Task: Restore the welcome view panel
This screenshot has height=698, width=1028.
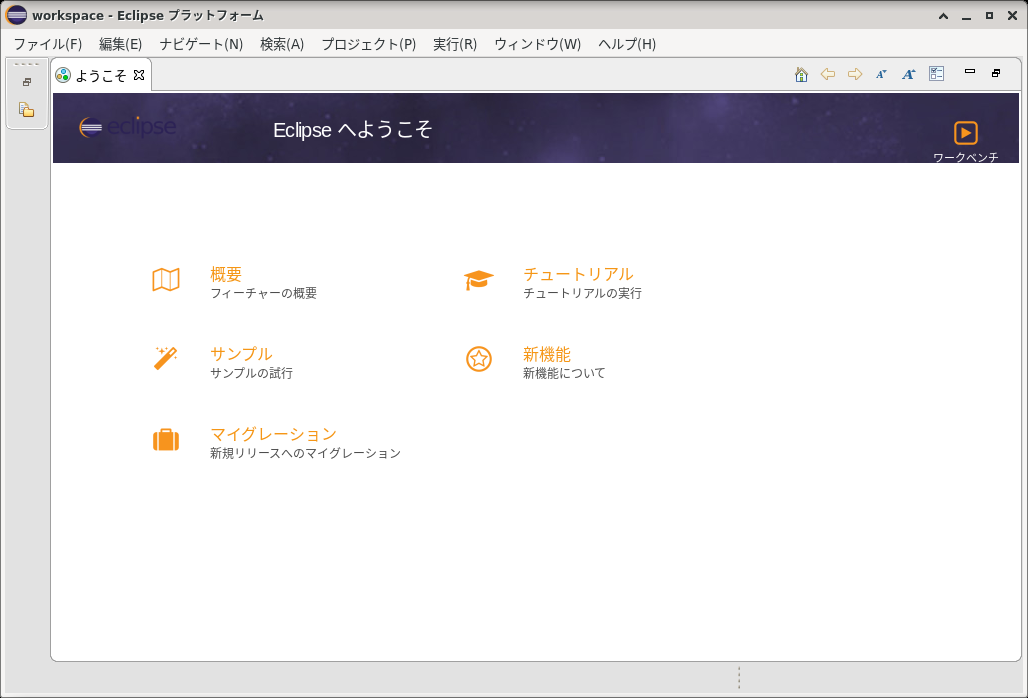Action: [996, 73]
